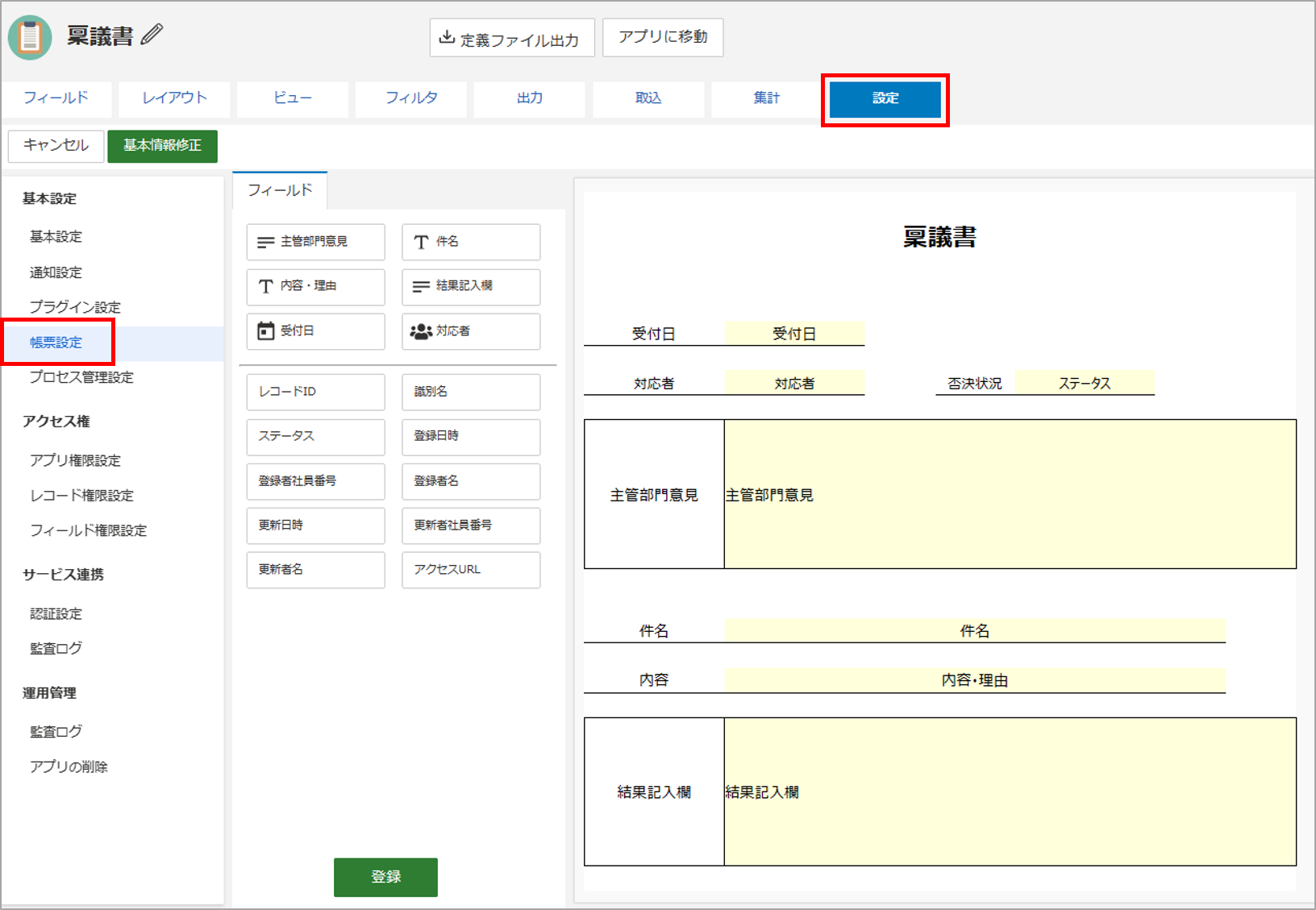Open 基本設定 item in the sidebar
1316x910 pixels.
[56, 237]
